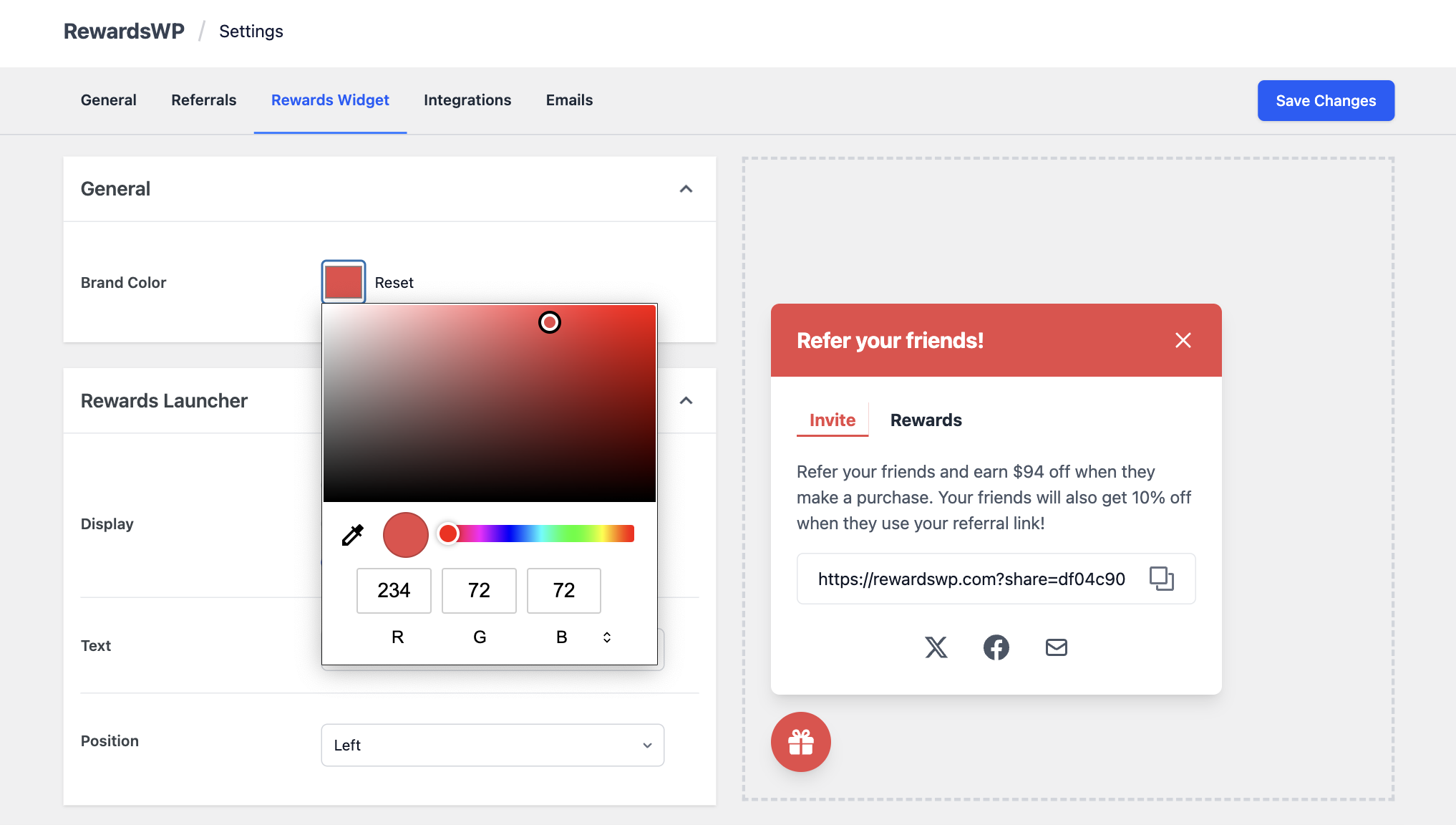Open the Position dropdown set to Left
The image size is (1456, 825).
click(x=492, y=745)
